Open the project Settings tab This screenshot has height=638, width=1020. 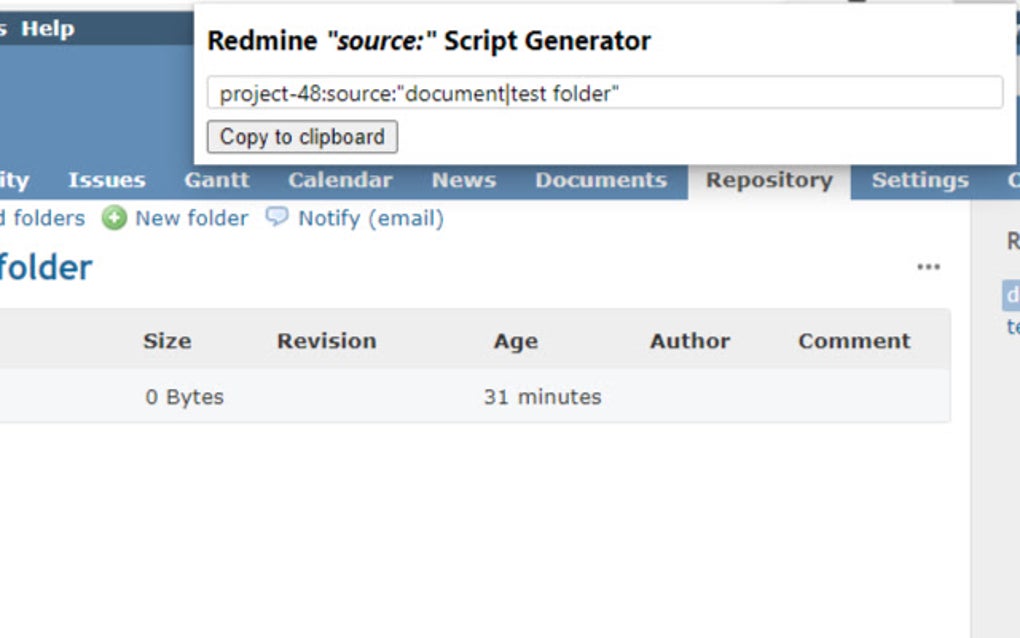919,181
